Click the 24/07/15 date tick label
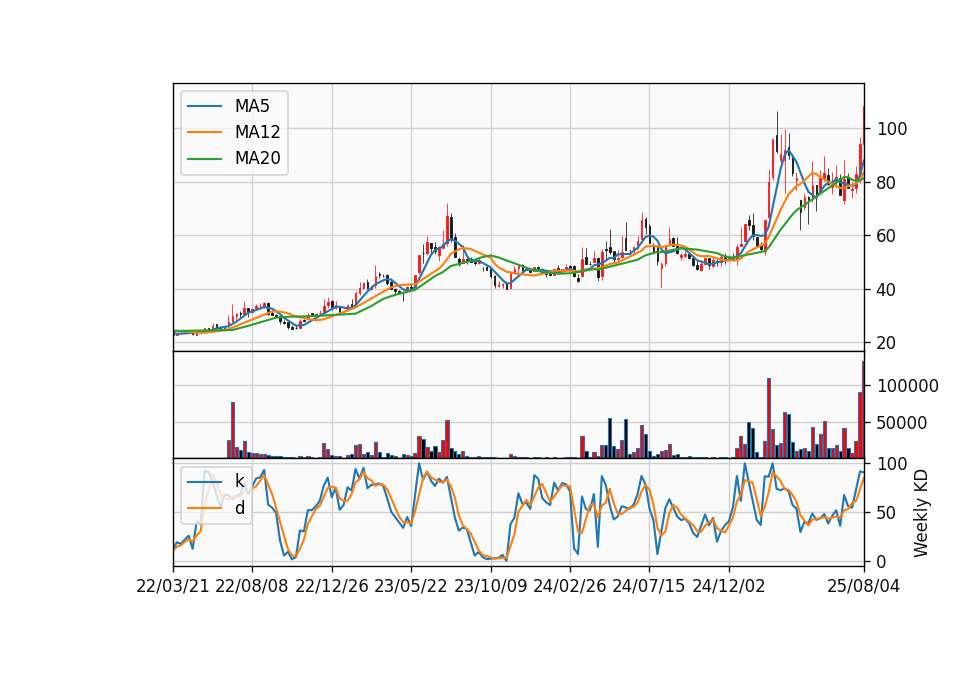 [649, 587]
